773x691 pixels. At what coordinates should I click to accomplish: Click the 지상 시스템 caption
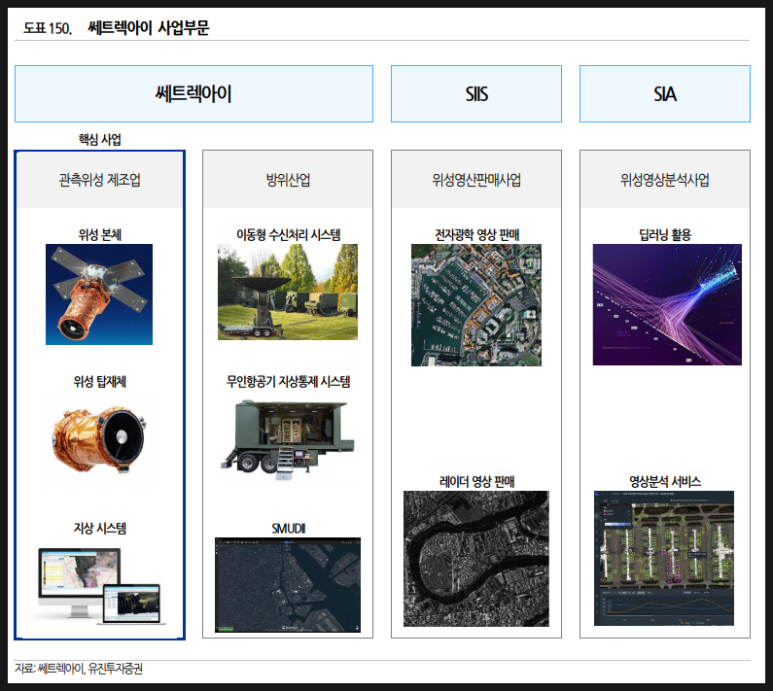tap(100, 528)
